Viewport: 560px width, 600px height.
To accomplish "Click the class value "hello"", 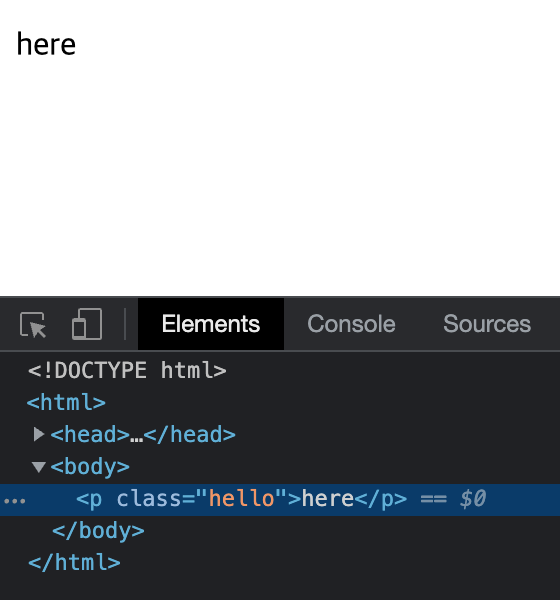I will 242,499.
